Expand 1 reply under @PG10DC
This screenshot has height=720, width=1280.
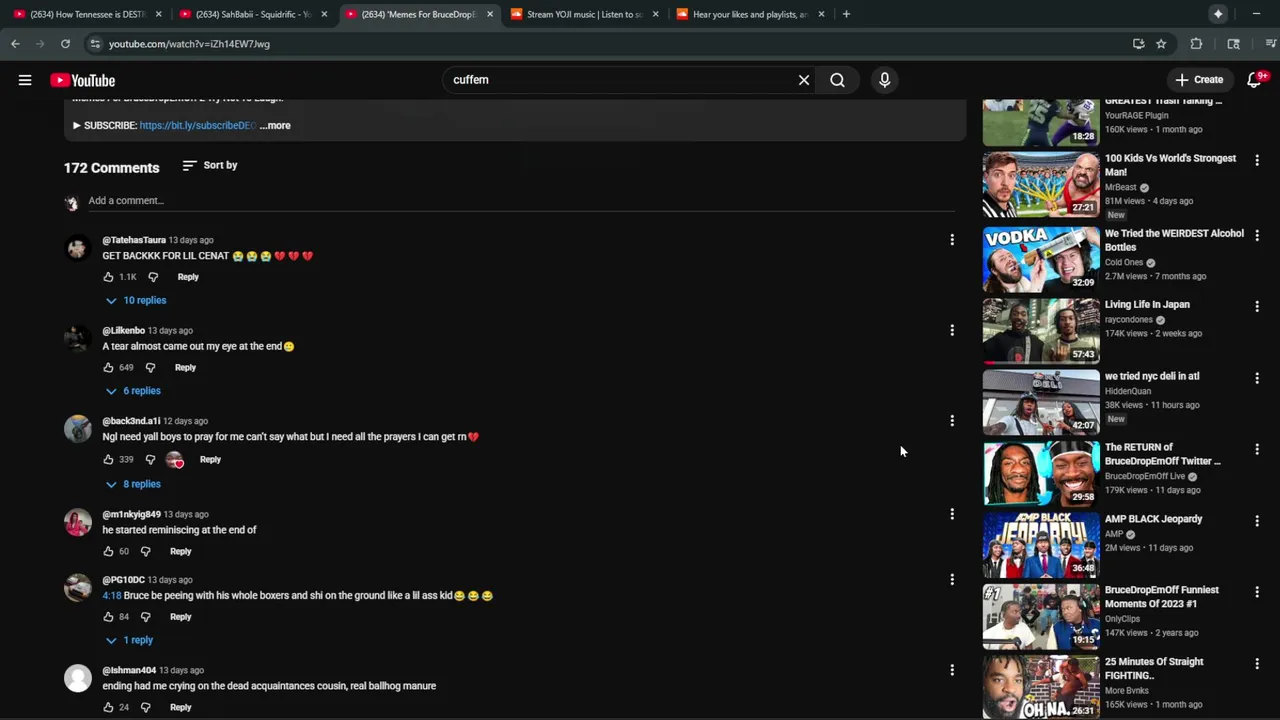(x=129, y=640)
